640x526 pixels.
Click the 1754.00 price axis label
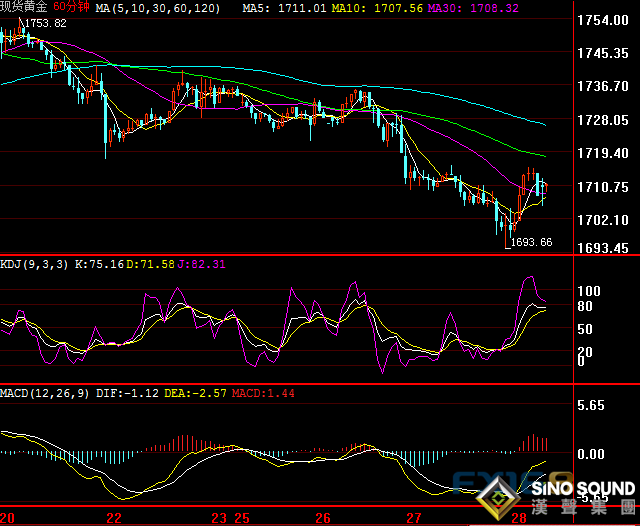click(x=603, y=21)
